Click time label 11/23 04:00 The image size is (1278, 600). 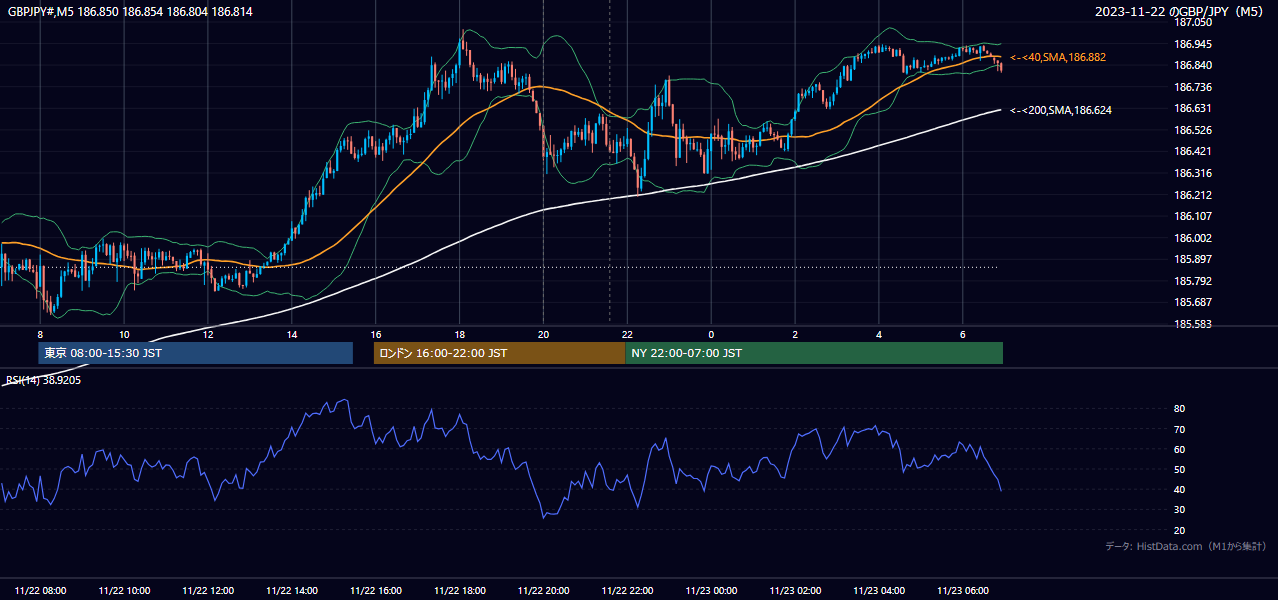tap(880, 591)
